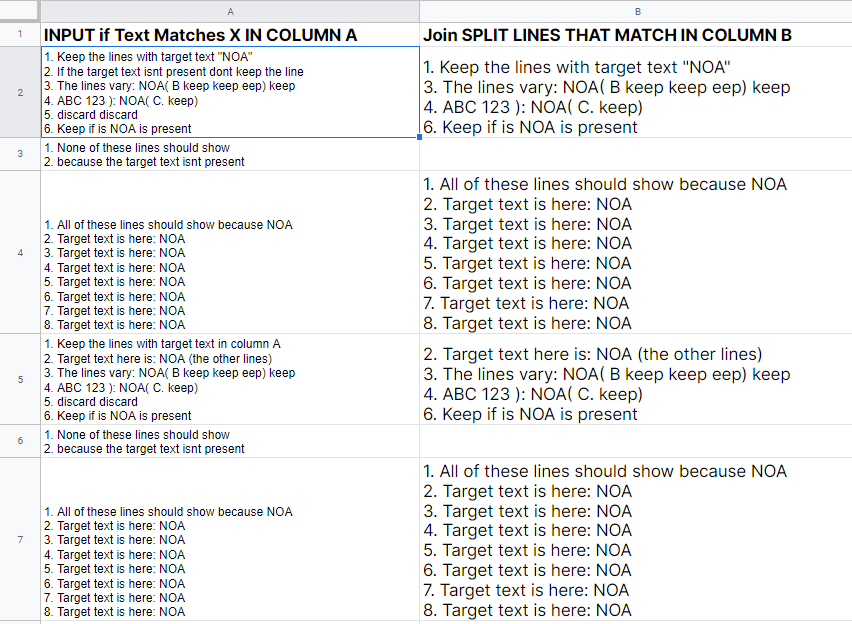Select cell A4 All of these lines
Screen dimensions: 852x624
click(x=230, y=252)
